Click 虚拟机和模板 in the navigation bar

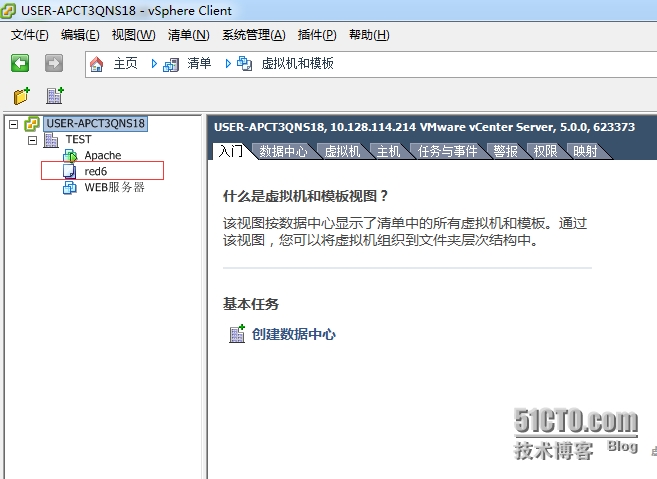click(x=297, y=64)
